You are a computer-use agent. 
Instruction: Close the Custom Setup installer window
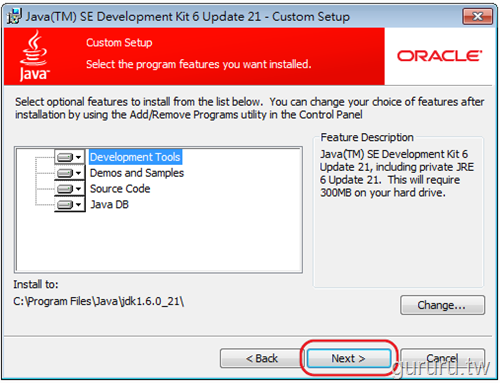(477, 16)
